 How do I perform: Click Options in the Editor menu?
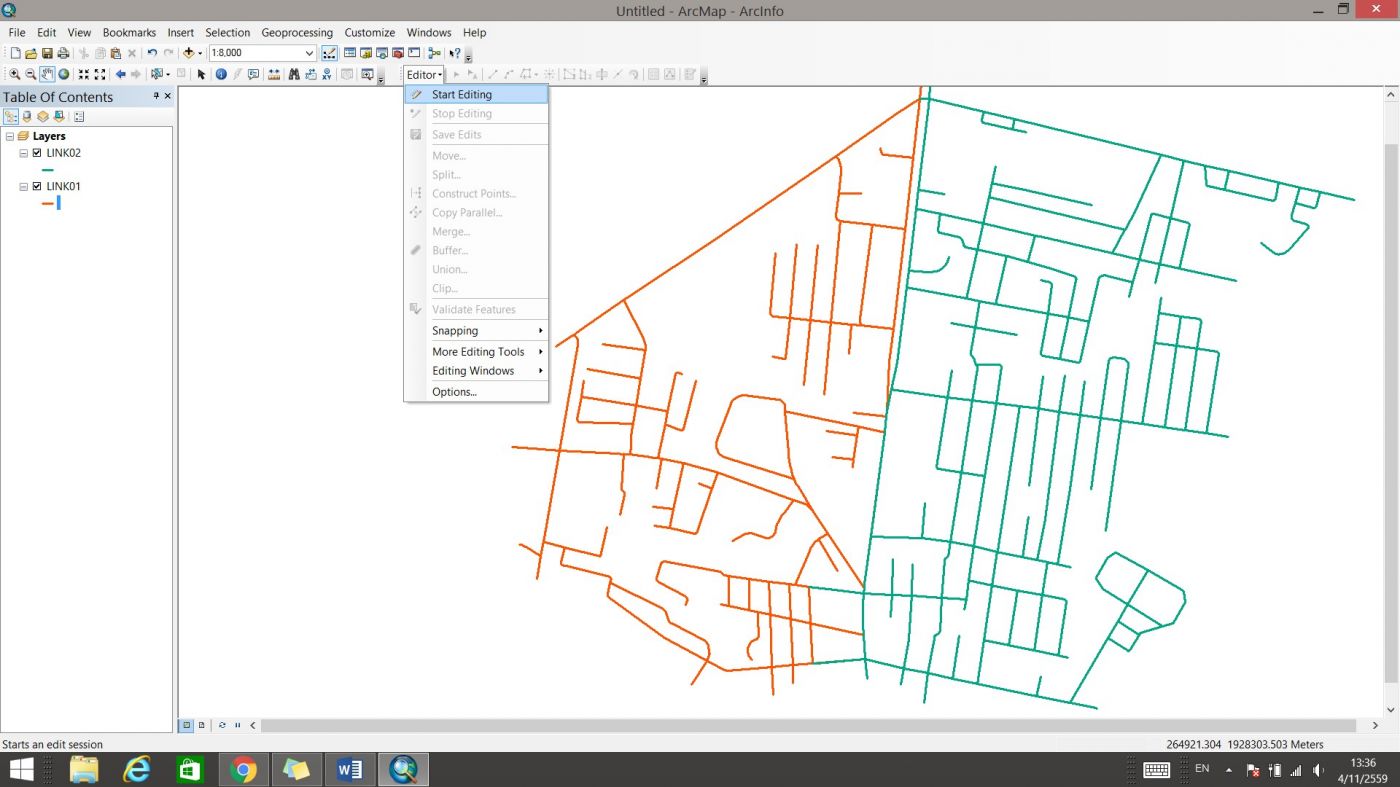pos(454,392)
